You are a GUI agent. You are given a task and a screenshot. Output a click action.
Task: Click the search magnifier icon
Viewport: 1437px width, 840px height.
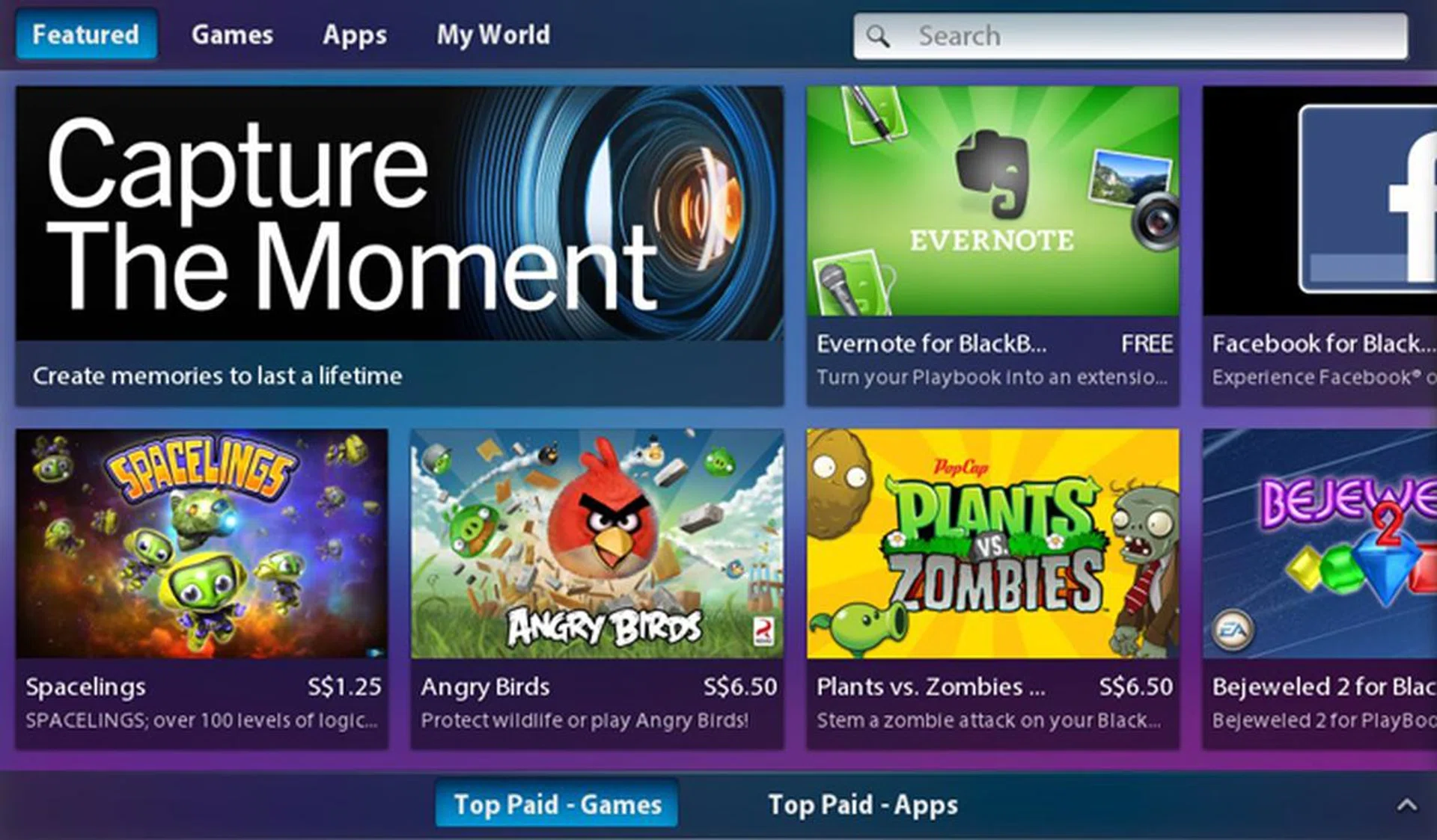tap(877, 36)
